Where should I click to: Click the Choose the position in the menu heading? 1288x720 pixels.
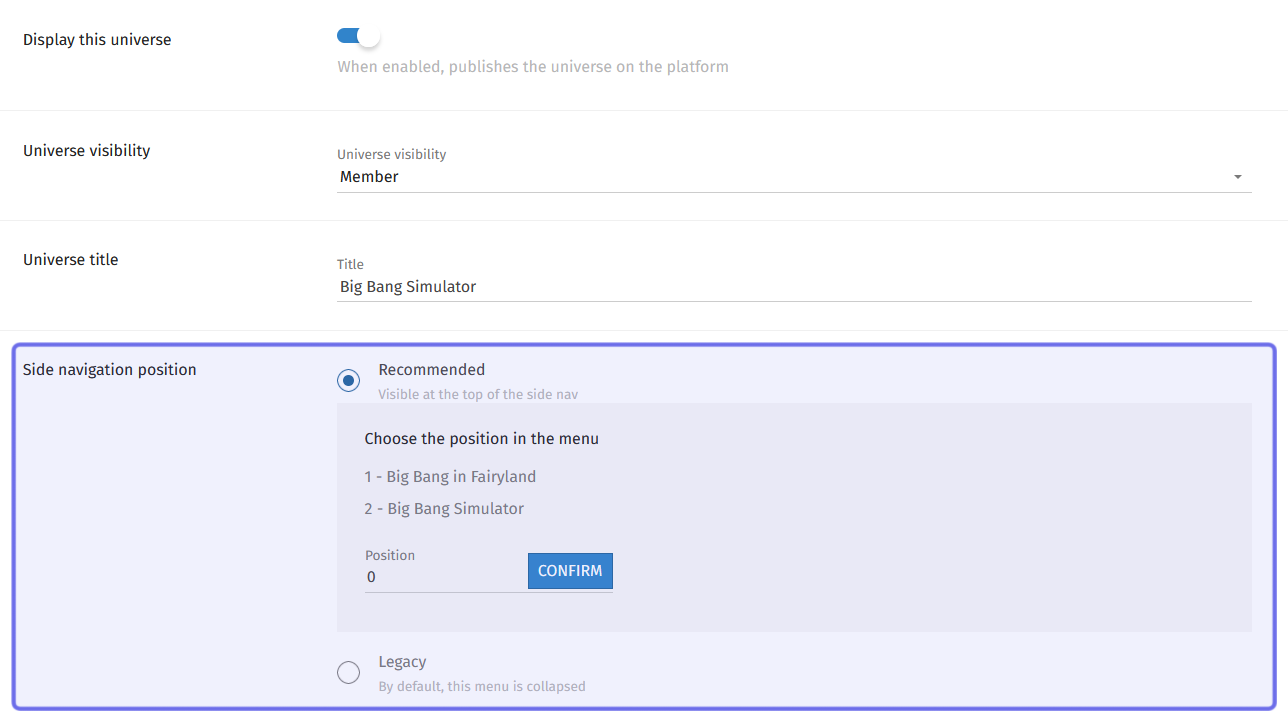481,439
